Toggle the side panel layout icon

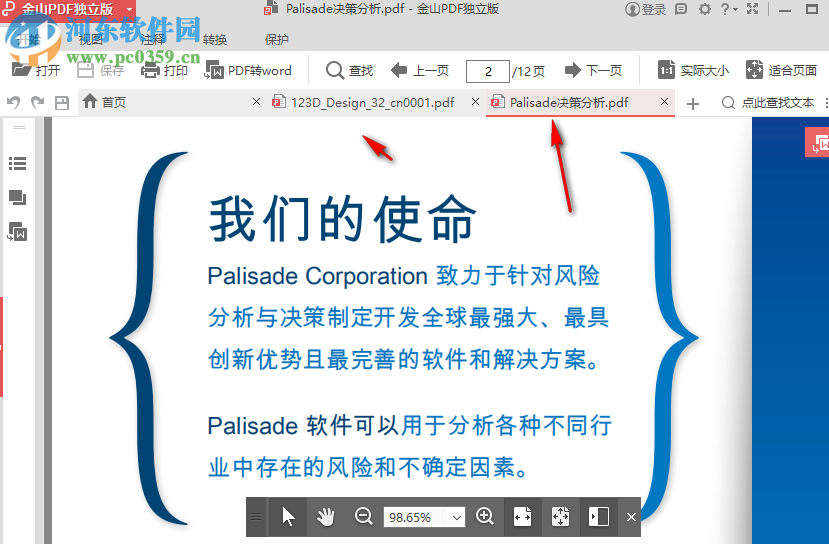click(x=598, y=517)
